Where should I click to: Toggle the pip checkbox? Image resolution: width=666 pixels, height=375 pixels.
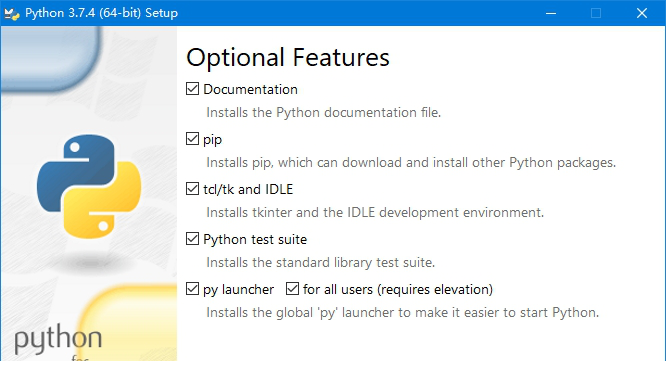[192, 139]
